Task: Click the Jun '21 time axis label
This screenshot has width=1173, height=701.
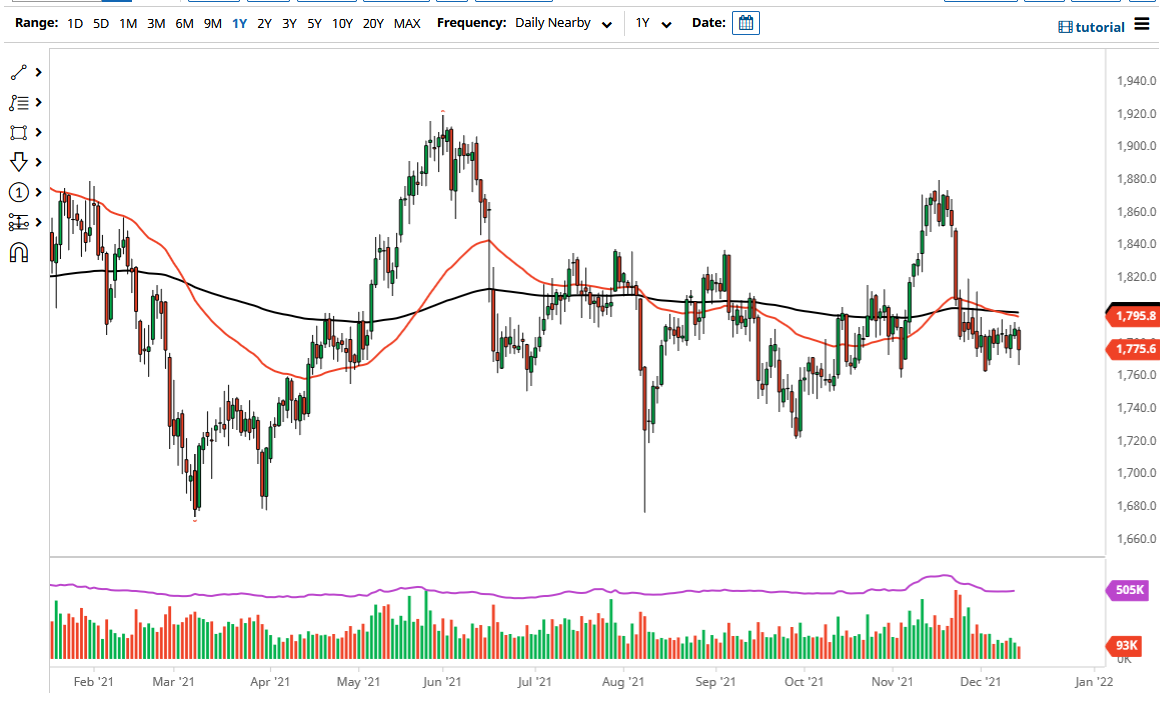Action: click(441, 682)
